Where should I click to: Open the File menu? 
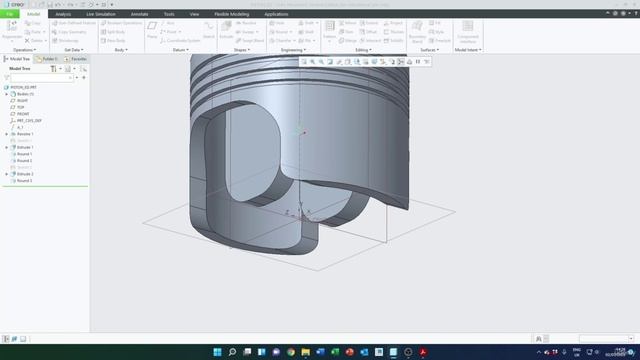(x=9, y=14)
